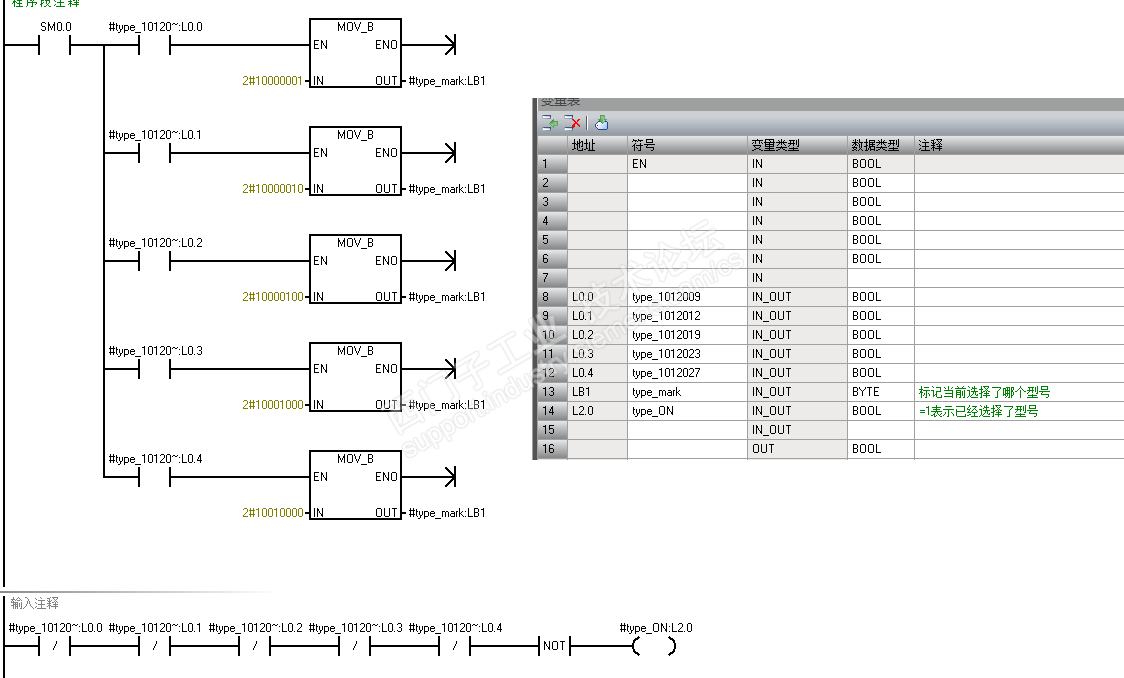1124x678 pixels.
Task: Click the 2#10001000 input operand
Action: pos(272,405)
